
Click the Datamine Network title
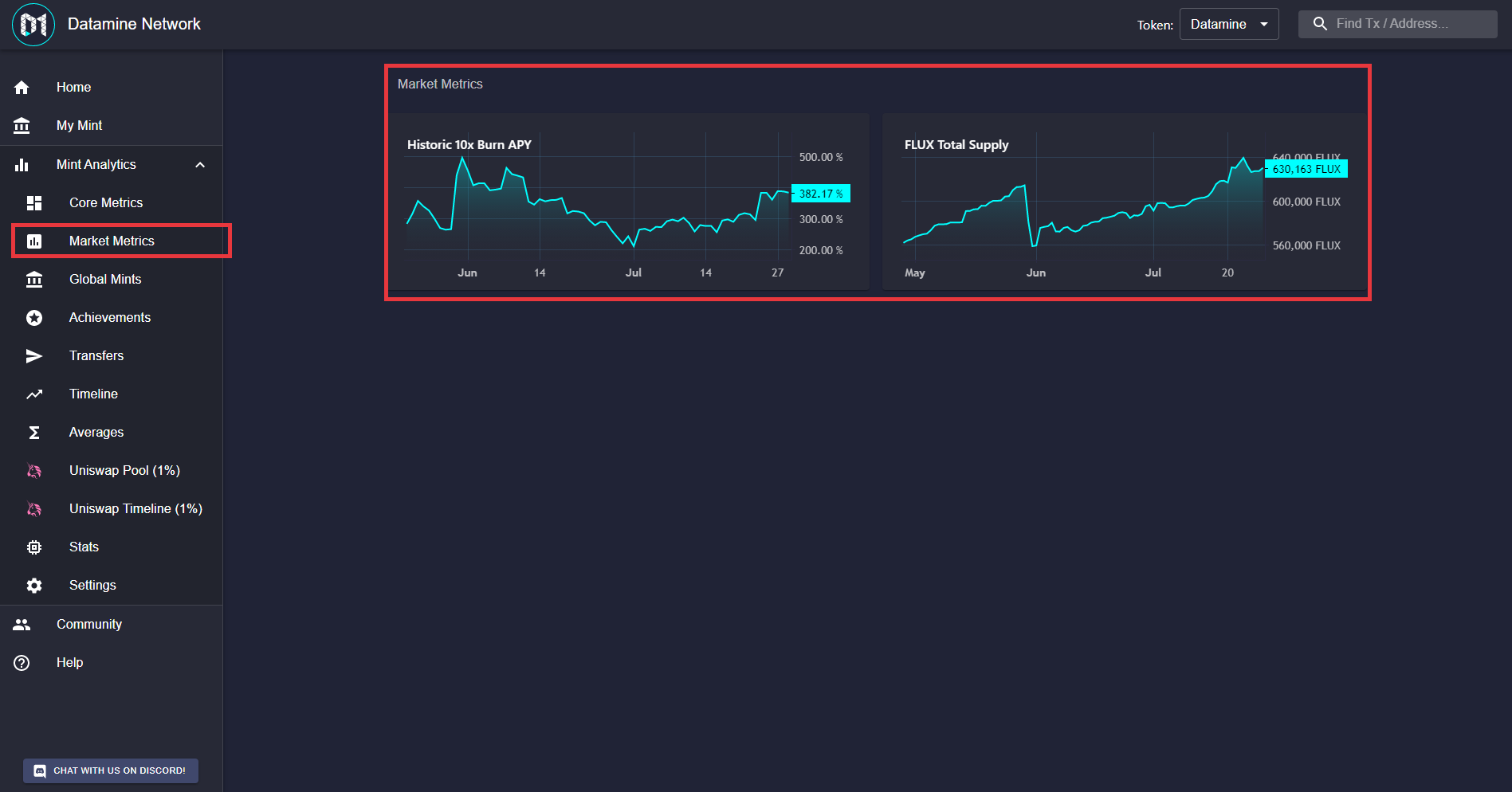(134, 24)
